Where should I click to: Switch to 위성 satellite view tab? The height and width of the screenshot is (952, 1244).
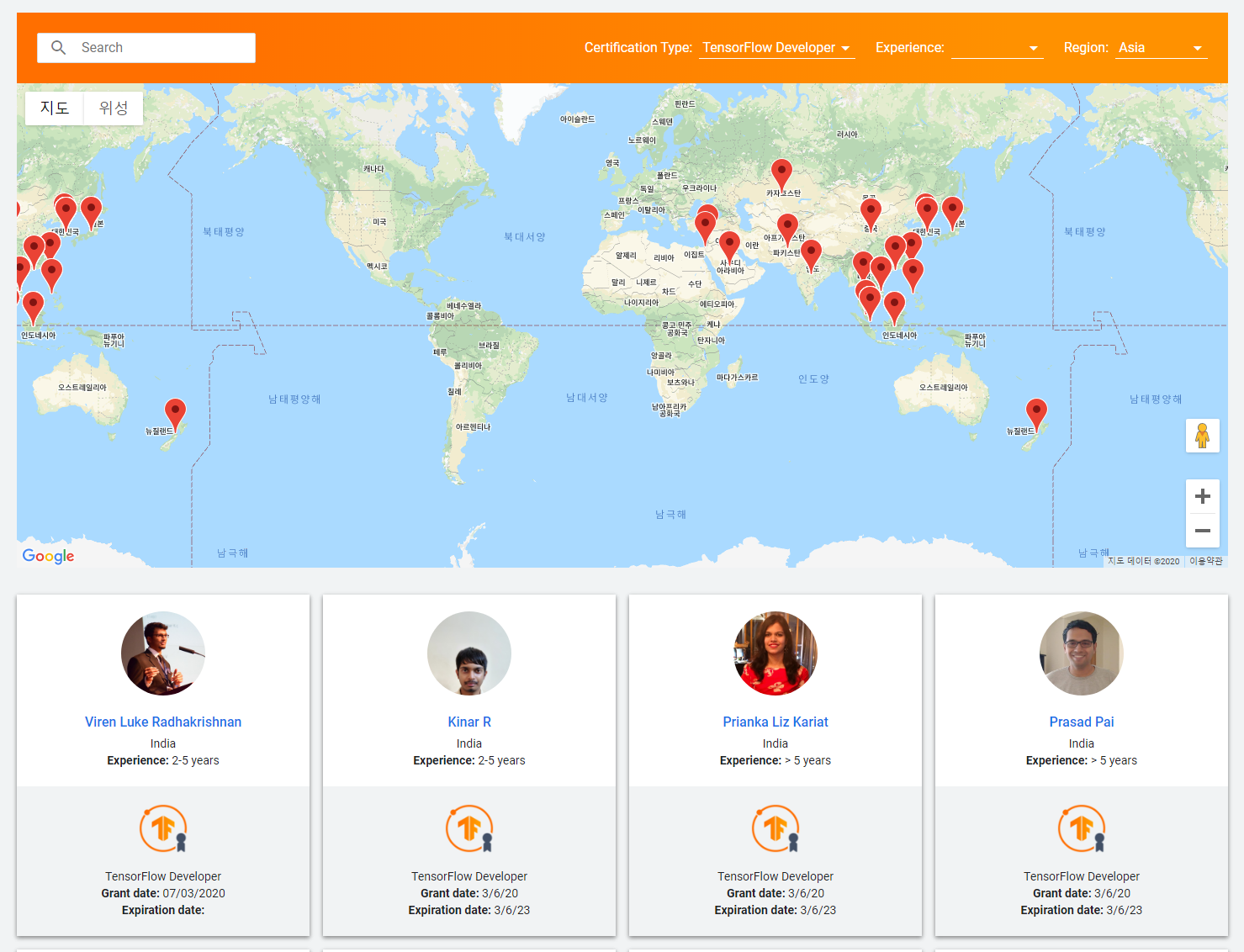tap(114, 108)
